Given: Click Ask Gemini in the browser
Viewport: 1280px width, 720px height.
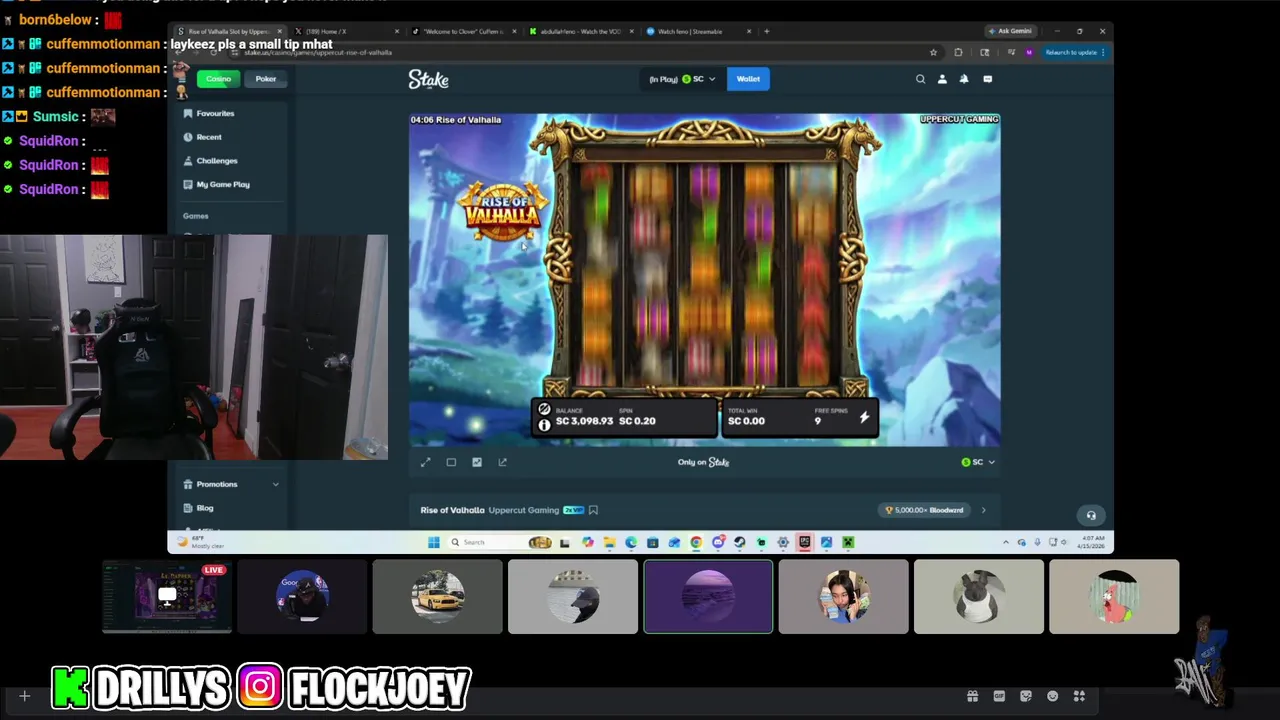Looking at the screenshot, I should pyautogui.click(x=1010, y=31).
